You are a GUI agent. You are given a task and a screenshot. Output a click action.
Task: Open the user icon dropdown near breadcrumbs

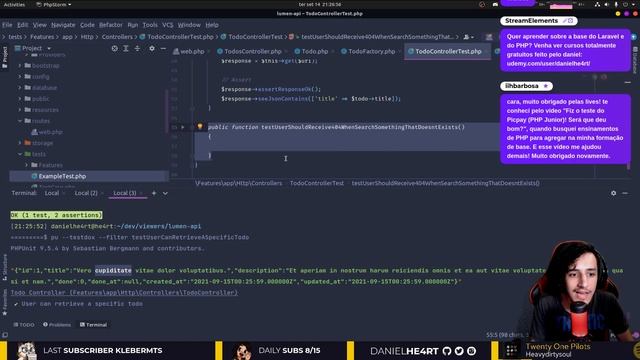pyautogui.click(x=469, y=37)
